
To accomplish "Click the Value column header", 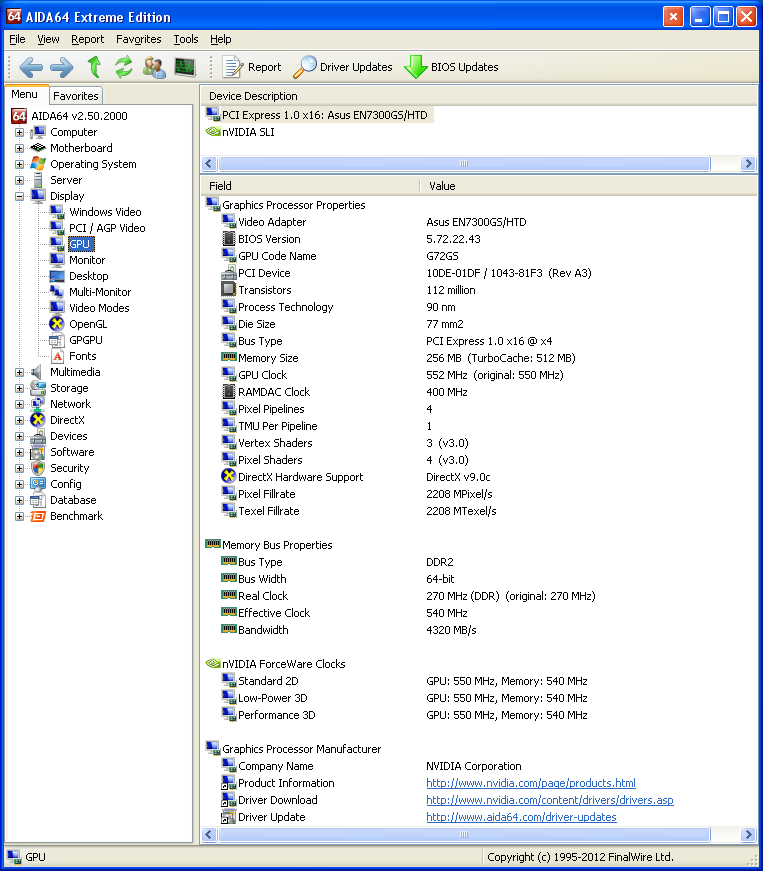I will (588, 186).
